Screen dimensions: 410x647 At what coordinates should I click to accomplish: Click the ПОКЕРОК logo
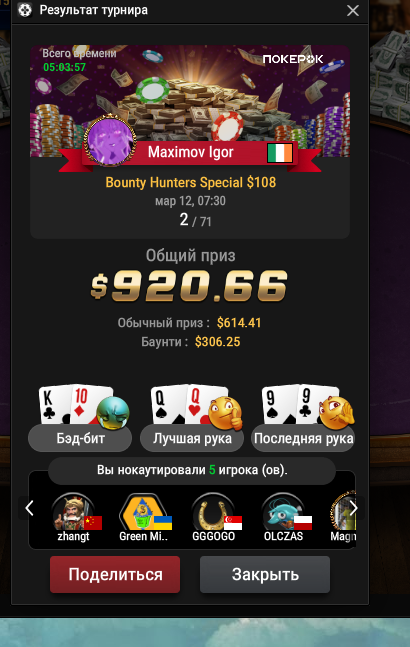[293, 59]
